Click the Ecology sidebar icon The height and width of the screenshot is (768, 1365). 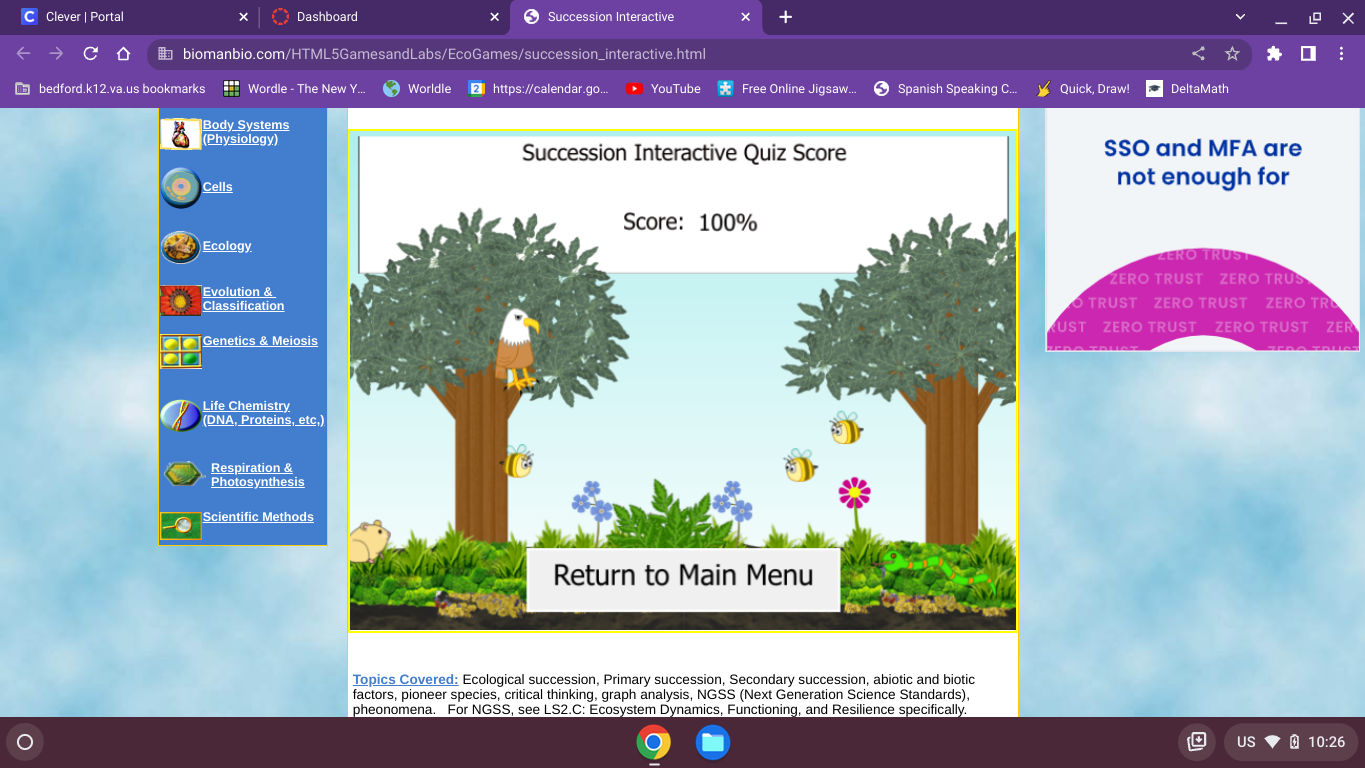tap(180, 247)
